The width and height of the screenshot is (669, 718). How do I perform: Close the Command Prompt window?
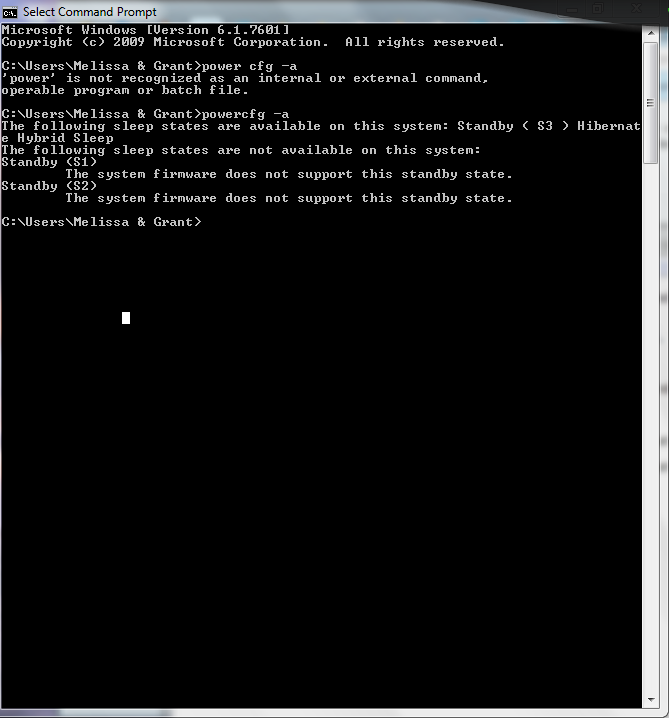(x=636, y=9)
